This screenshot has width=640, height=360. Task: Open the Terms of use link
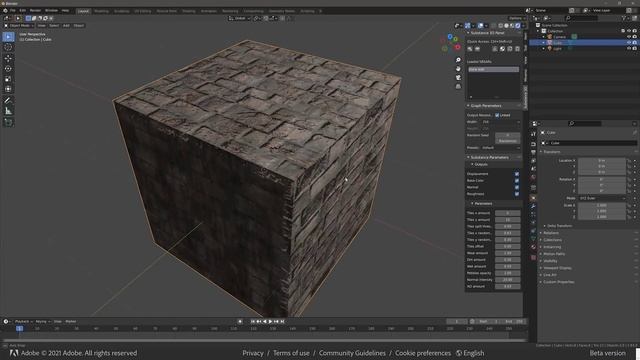coord(291,353)
